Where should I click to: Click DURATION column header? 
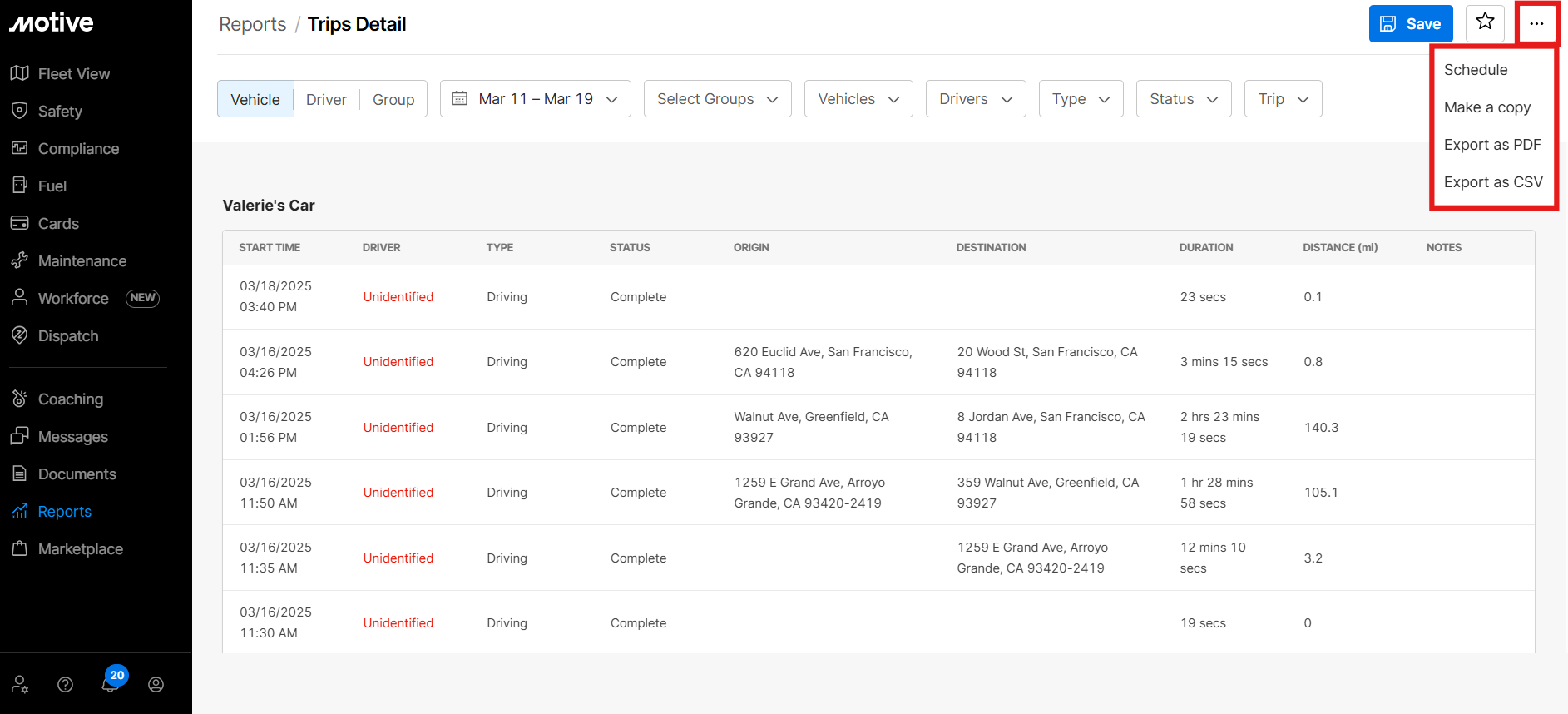click(1206, 247)
